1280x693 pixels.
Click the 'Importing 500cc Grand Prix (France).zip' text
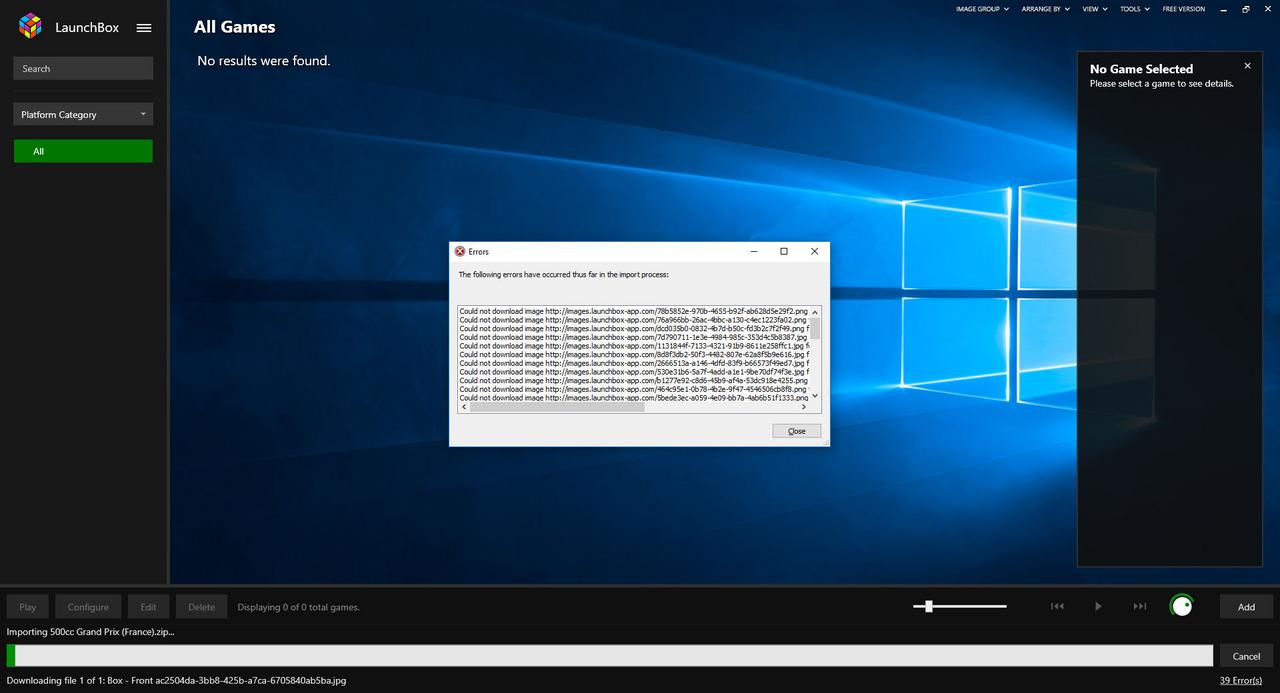point(91,632)
